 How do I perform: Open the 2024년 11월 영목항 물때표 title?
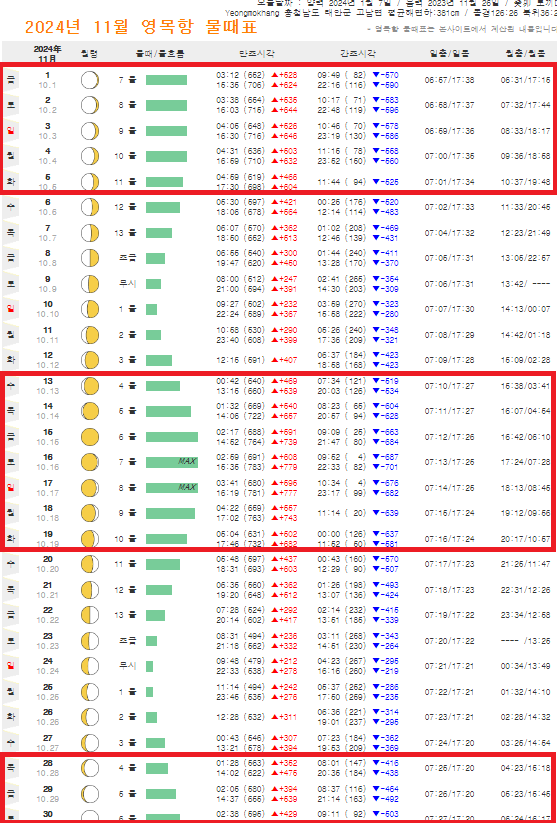(x=142, y=27)
